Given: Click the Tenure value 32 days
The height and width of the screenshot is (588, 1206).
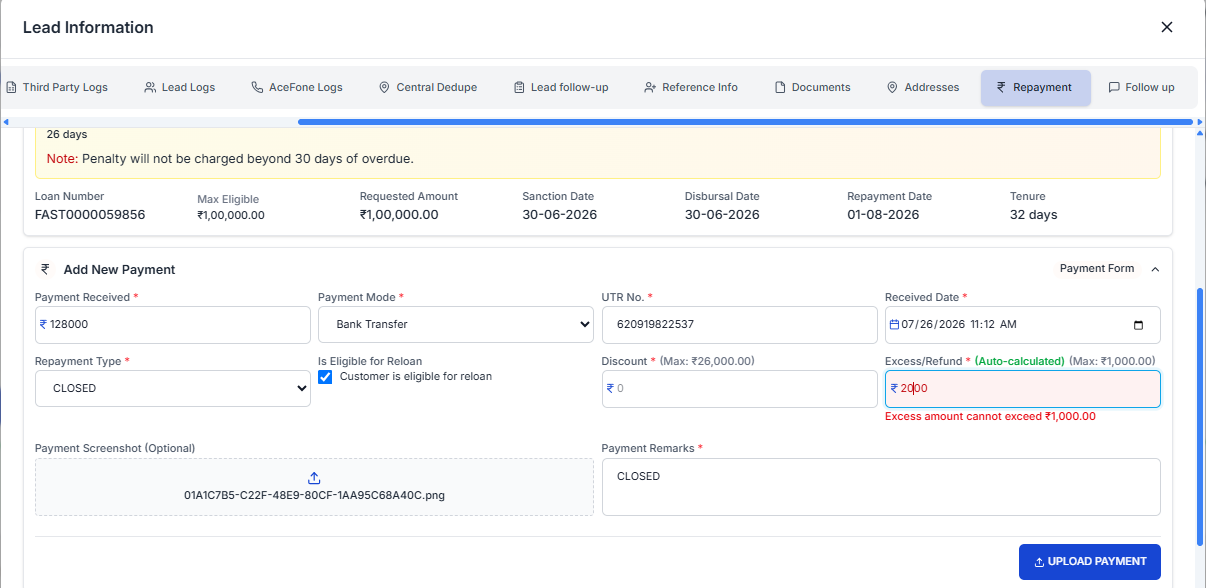Looking at the screenshot, I should pyautogui.click(x=1034, y=215).
